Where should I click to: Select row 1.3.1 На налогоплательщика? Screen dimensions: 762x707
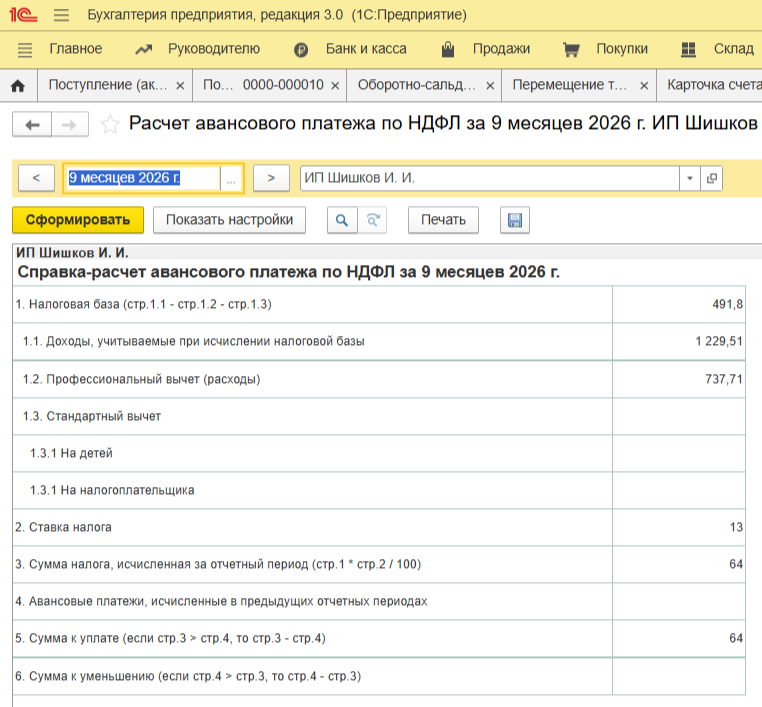112,490
